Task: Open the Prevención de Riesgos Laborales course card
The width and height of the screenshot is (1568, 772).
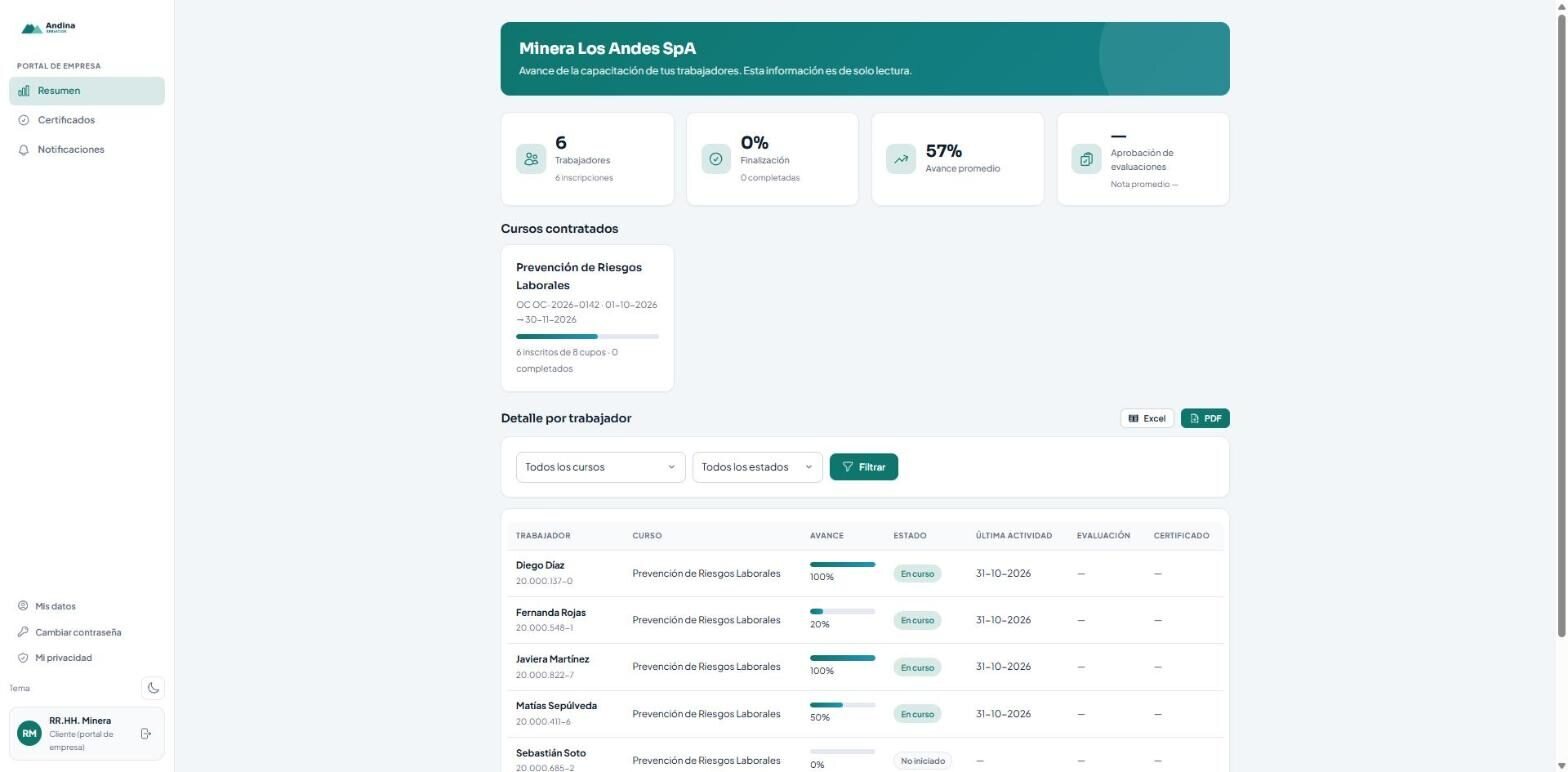Action: point(587,318)
